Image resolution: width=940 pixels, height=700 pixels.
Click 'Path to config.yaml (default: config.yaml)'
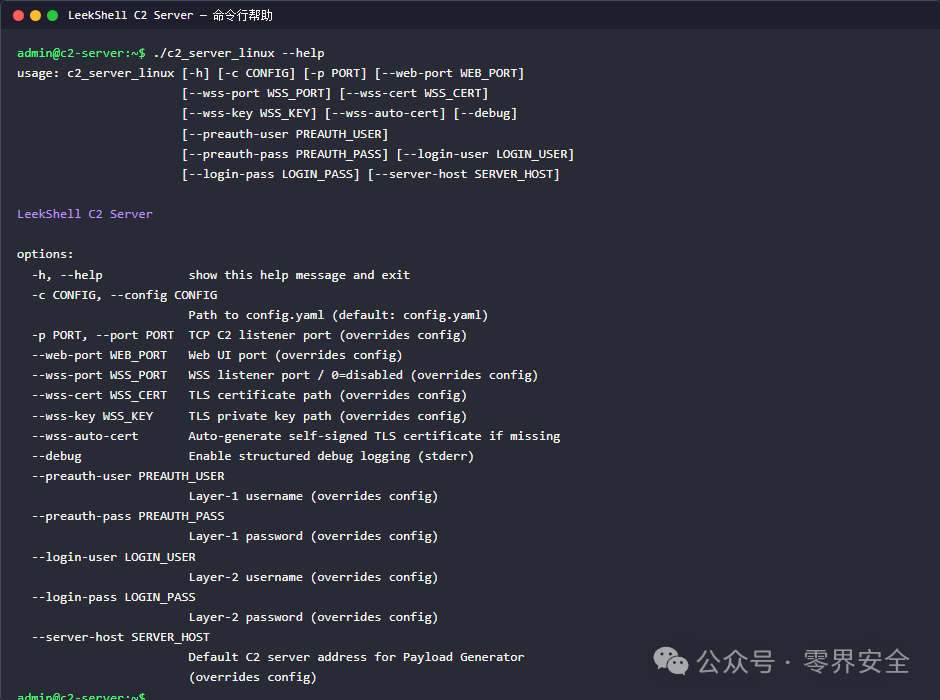click(338, 315)
